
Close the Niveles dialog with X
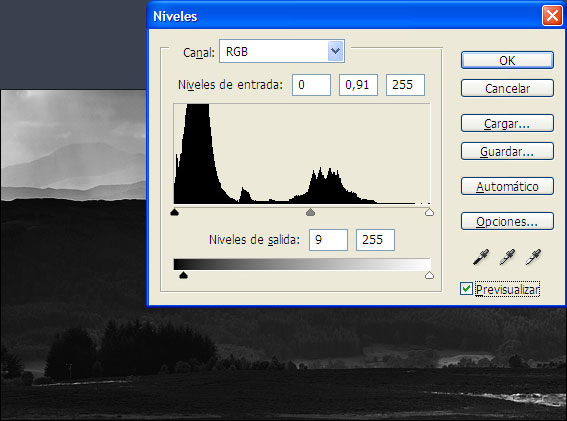552,16
